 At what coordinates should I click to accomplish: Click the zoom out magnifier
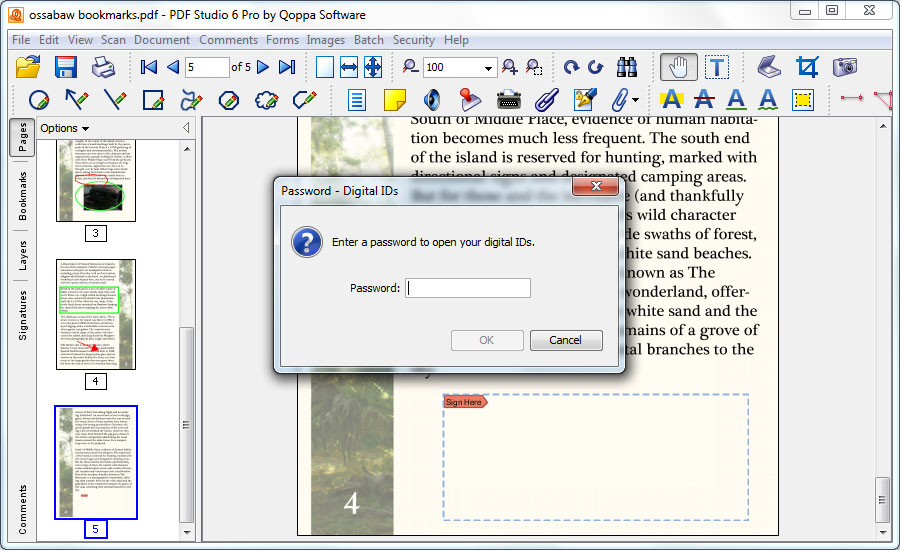coord(410,67)
